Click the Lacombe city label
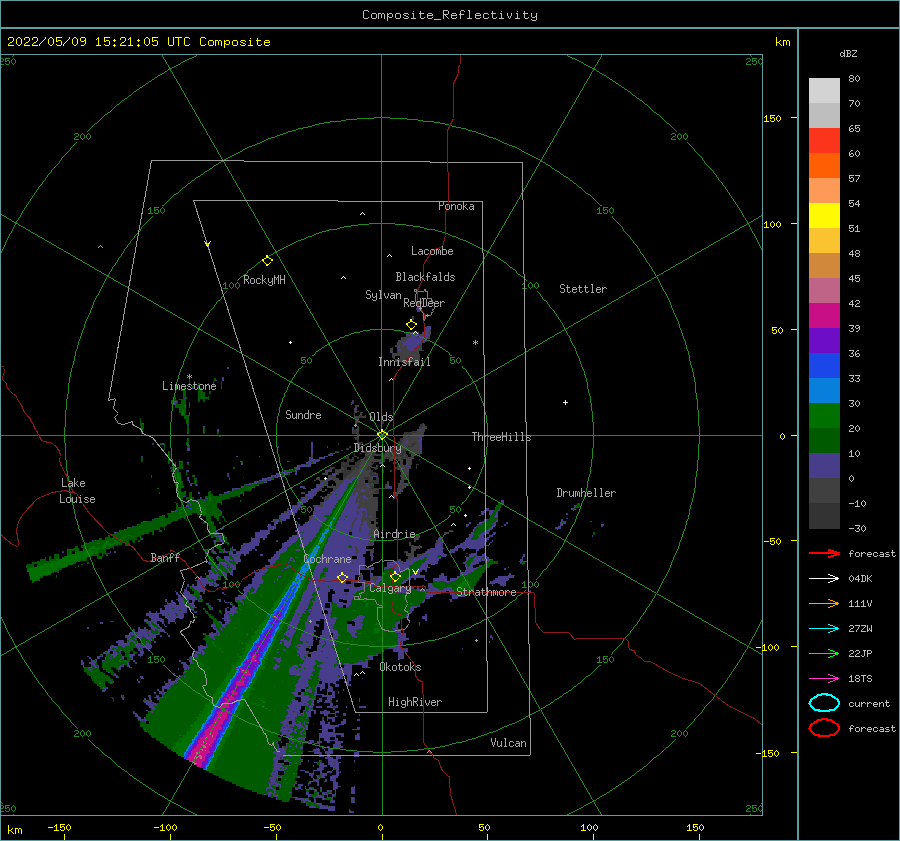The height and width of the screenshot is (841, 900). point(432,251)
